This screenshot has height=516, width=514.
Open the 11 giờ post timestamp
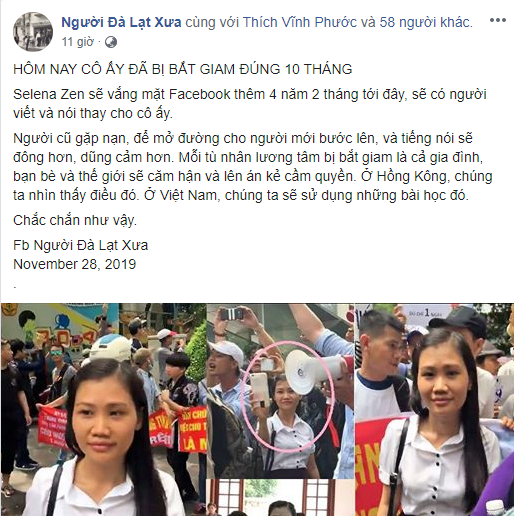77,42
